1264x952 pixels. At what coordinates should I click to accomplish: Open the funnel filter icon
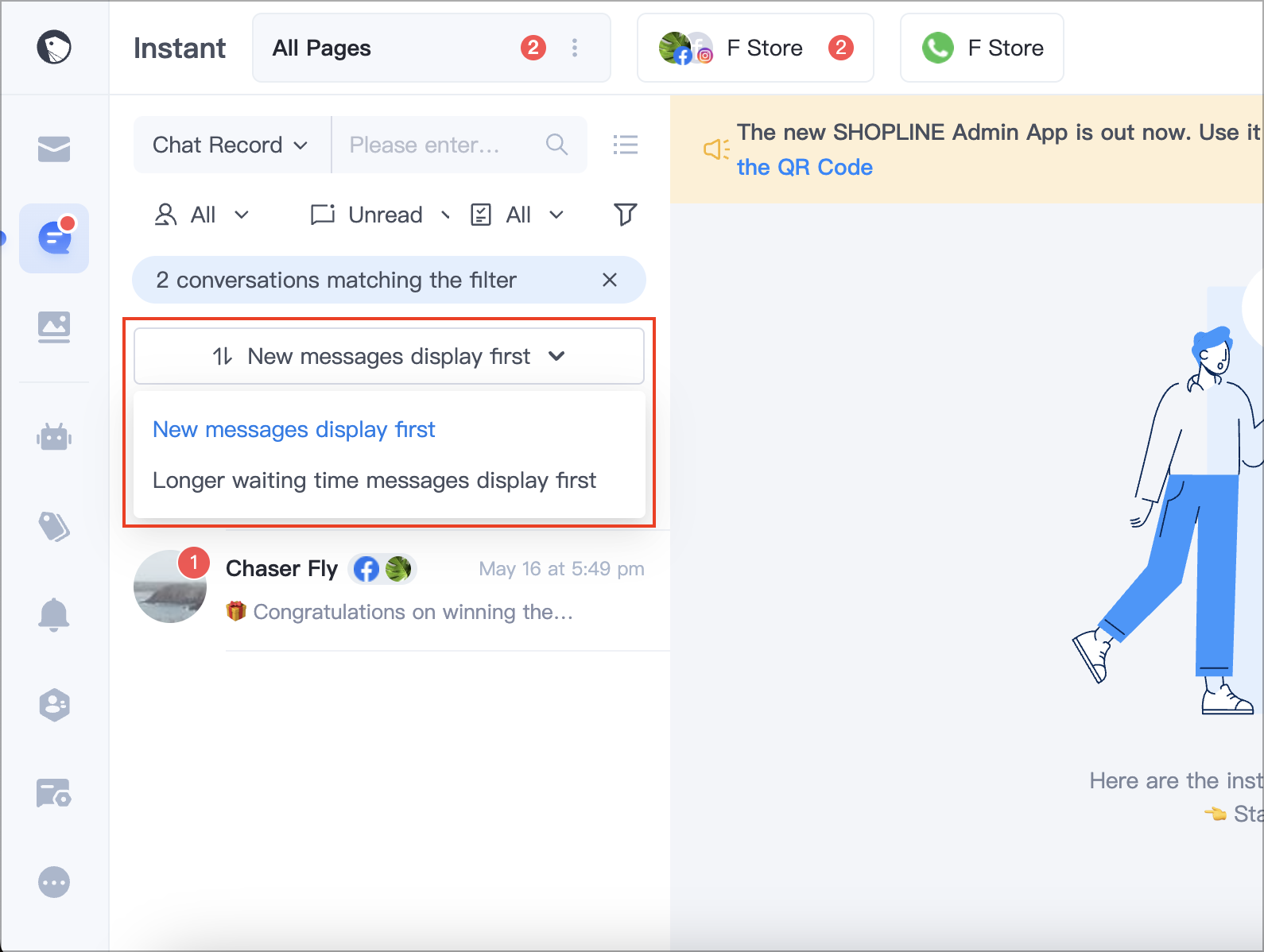coord(626,214)
